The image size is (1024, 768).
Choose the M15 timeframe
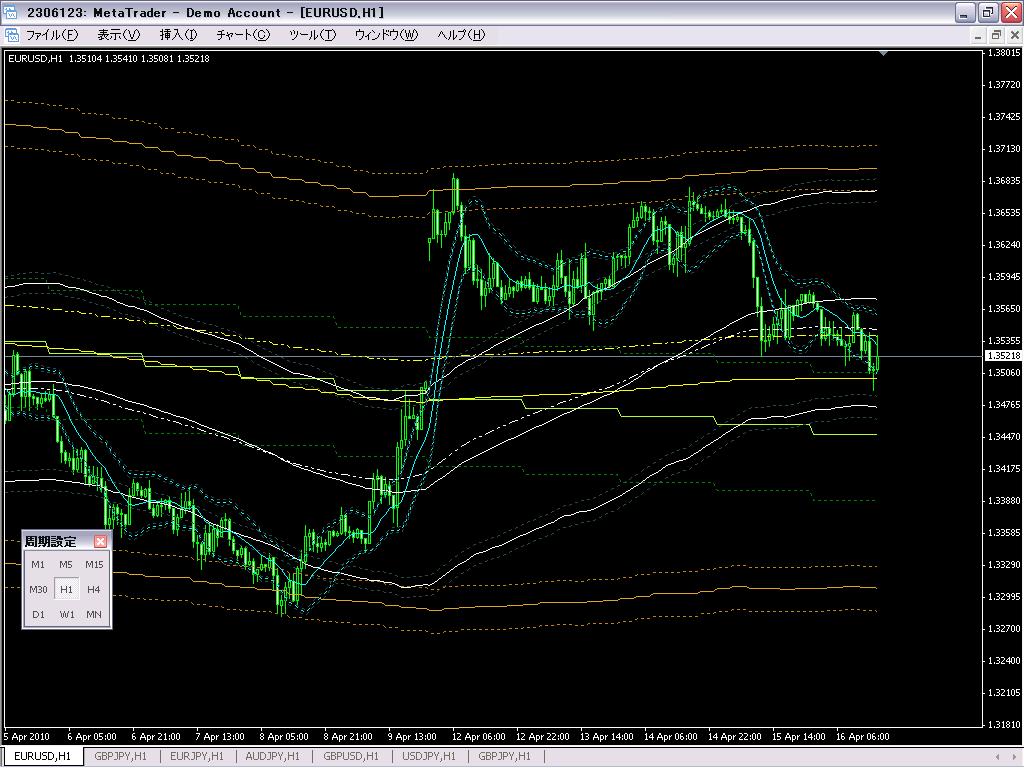coord(94,564)
